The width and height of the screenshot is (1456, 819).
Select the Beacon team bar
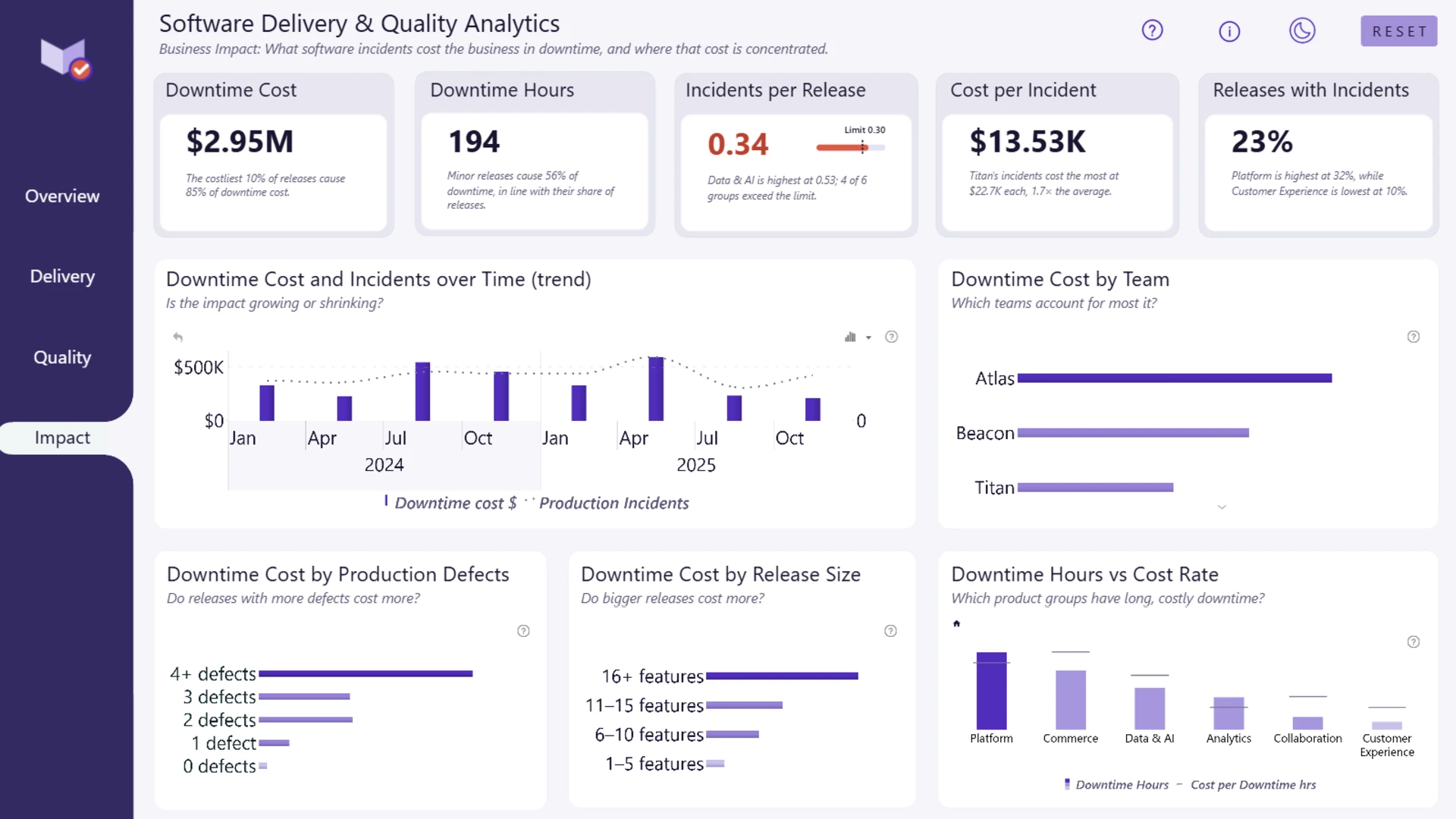pyautogui.click(x=1133, y=432)
